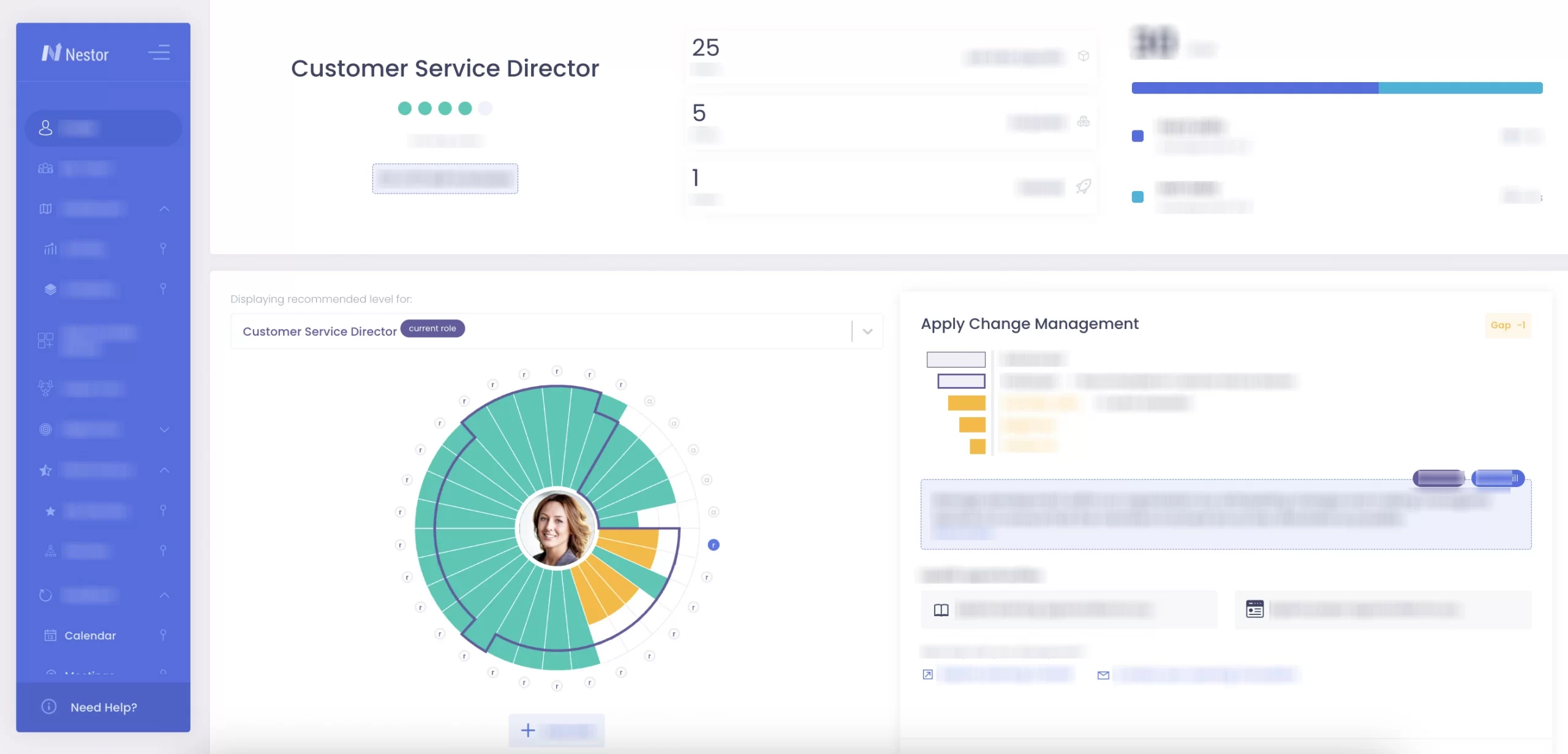Image resolution: width=1568 pixels, height=754 pixels.
Task: Click the top grey outlined level bar
Action: (x=956, y=360)
